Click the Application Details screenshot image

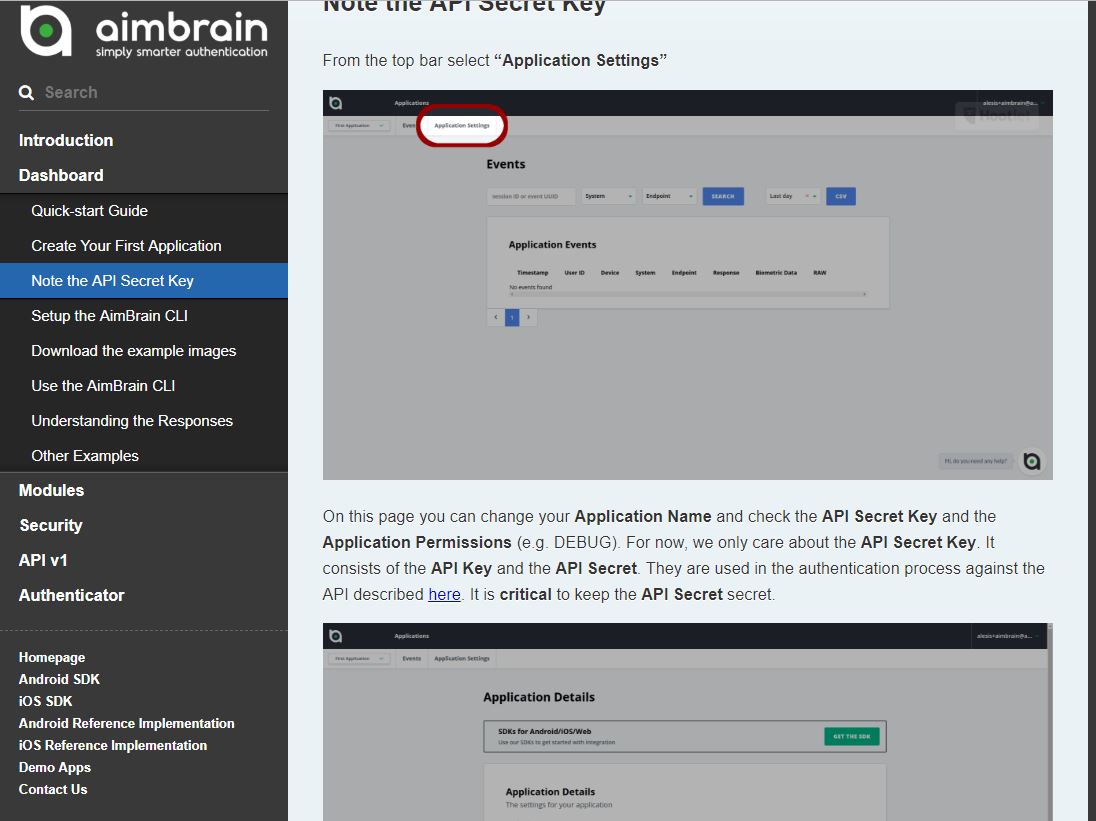tap(688, 722)
